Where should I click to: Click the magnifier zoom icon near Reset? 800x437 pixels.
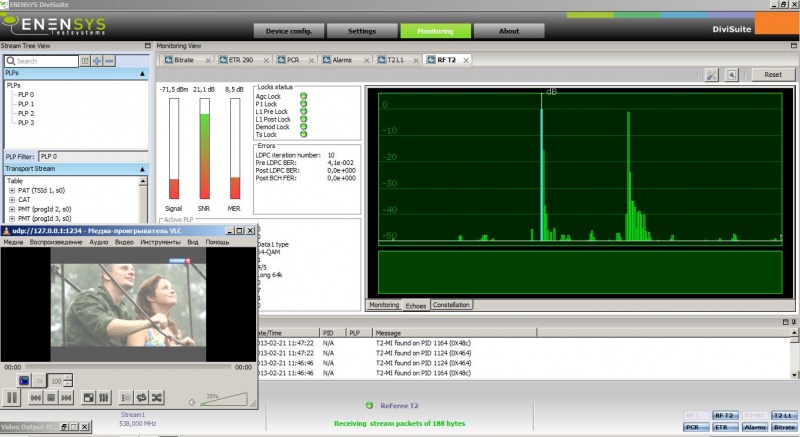point(732,74)
